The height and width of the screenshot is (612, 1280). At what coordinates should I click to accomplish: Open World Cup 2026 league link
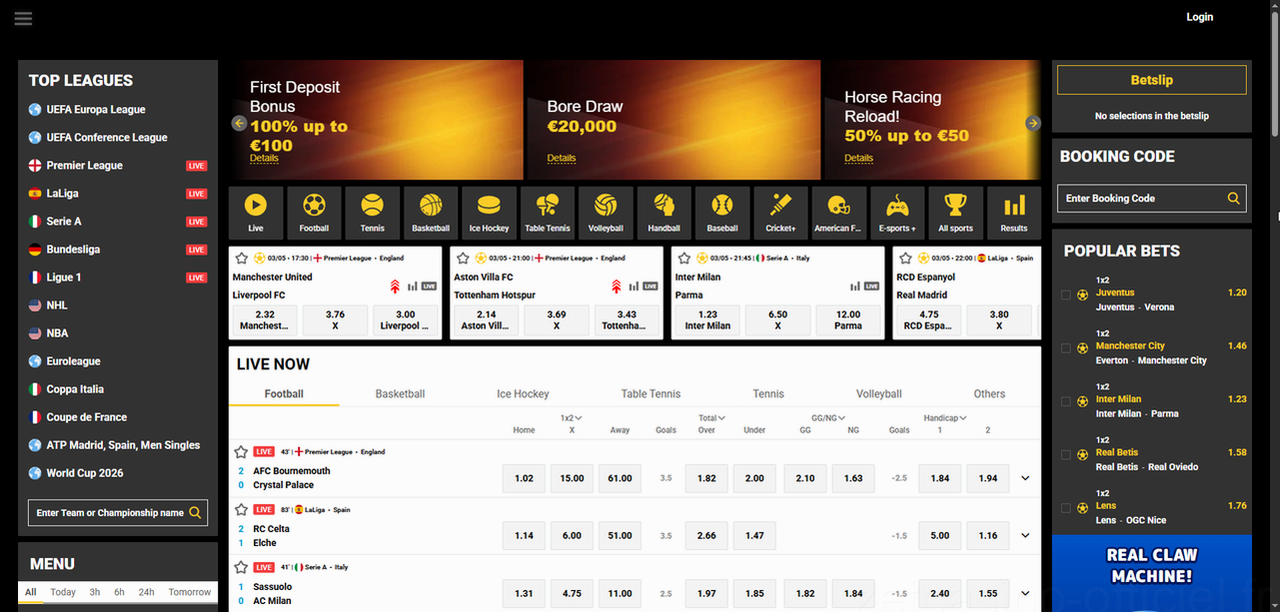(85, 473)
